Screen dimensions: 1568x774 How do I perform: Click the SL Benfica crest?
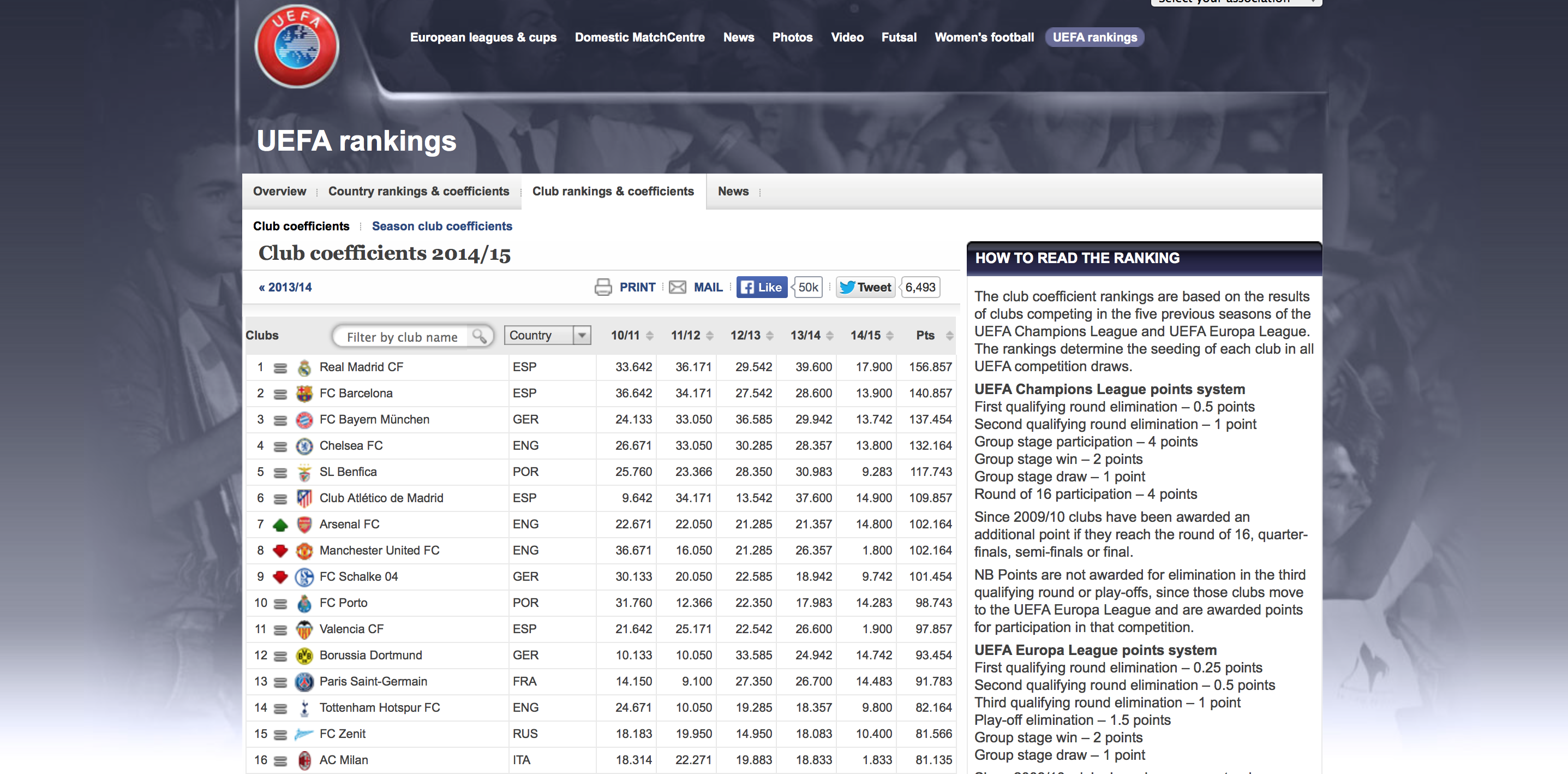pos(304,472)
